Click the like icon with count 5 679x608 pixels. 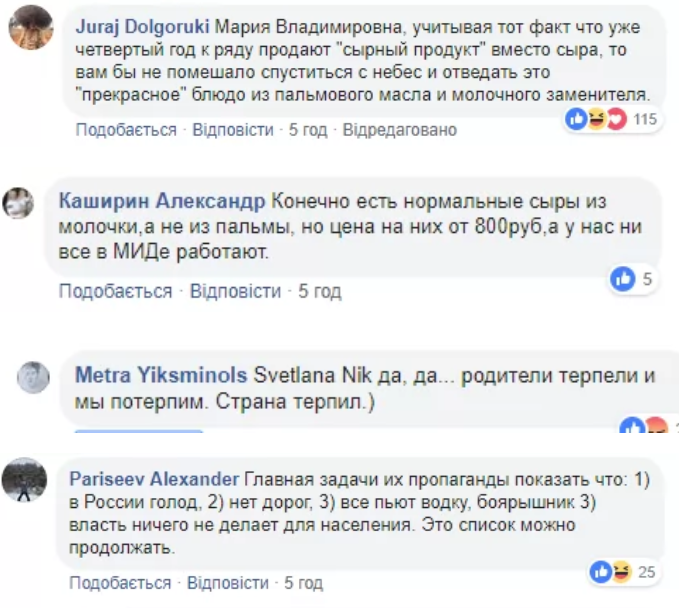coord(633,279)
